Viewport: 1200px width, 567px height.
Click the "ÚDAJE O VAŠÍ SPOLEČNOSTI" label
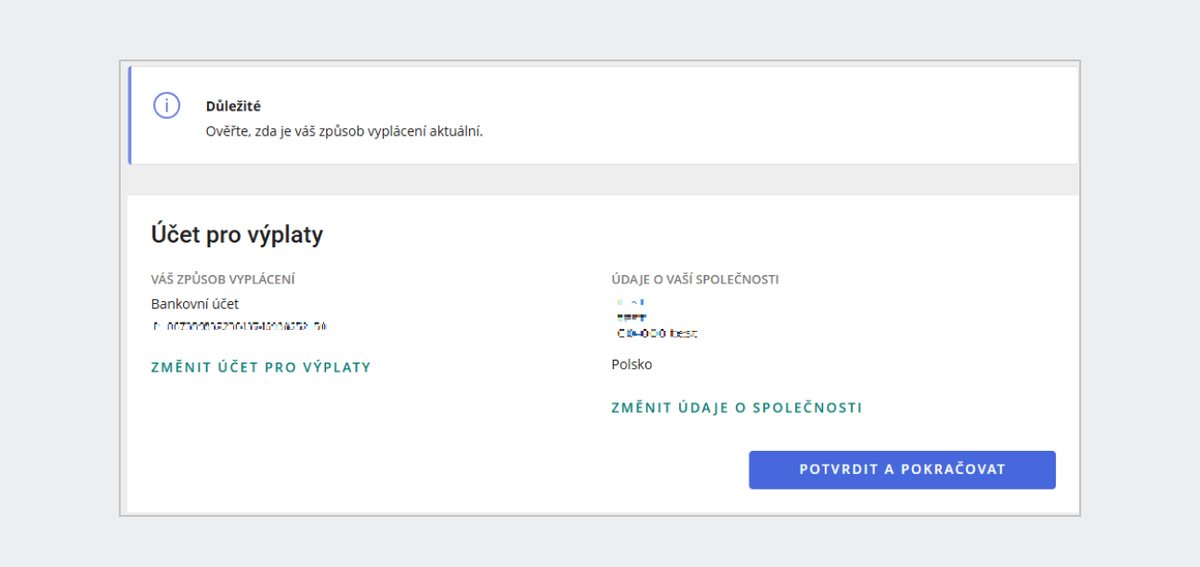tap(695, 280)
